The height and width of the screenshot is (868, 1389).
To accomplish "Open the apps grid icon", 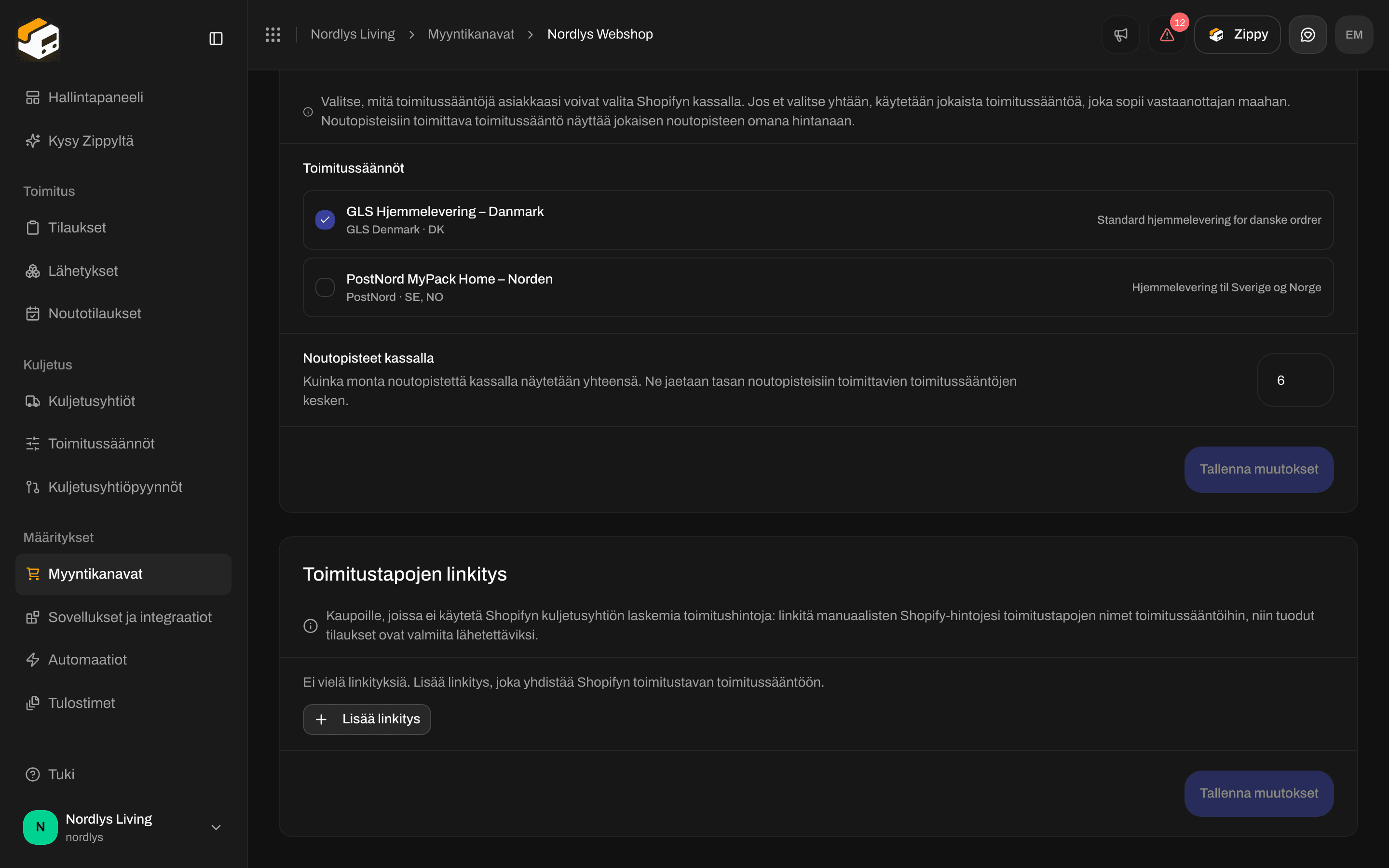I will [272, 34].
